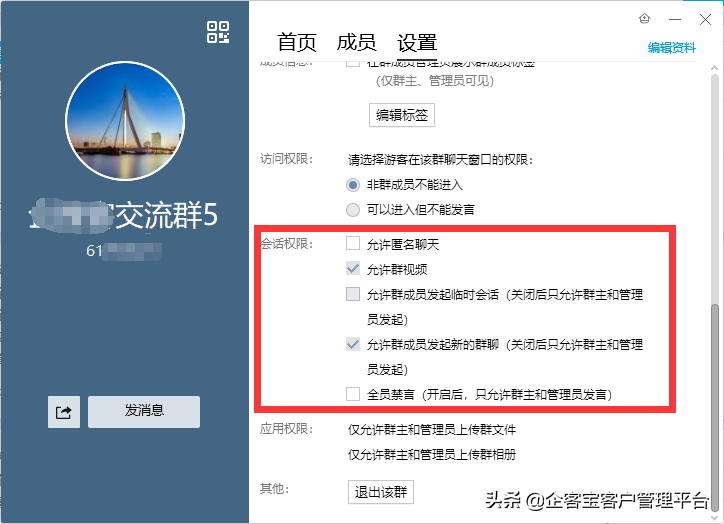Switch to the 首页 tab
This screenshot has height=524, width=724.
pos(296,42)
